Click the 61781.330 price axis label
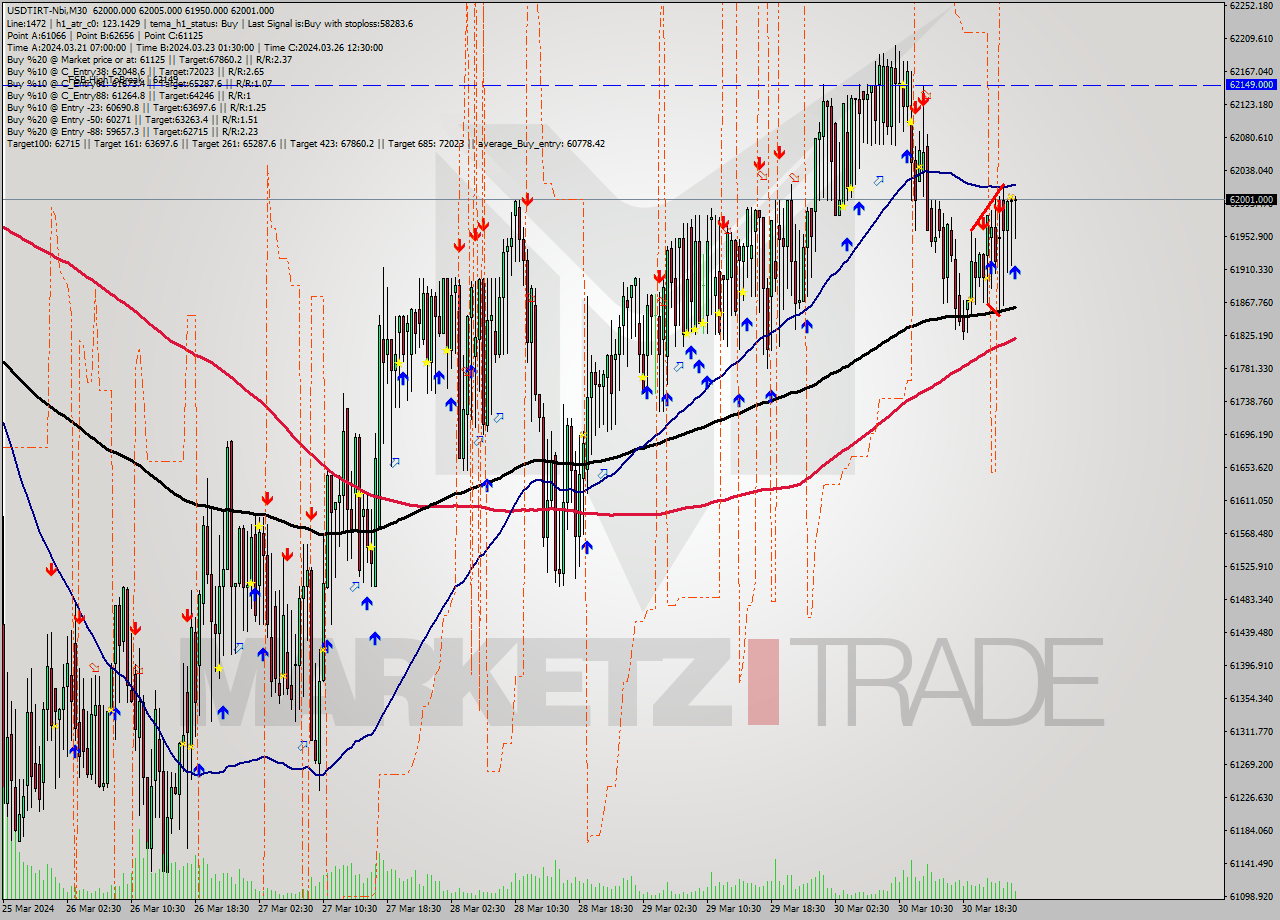 pyautogui.click(x=1251, y=368)
